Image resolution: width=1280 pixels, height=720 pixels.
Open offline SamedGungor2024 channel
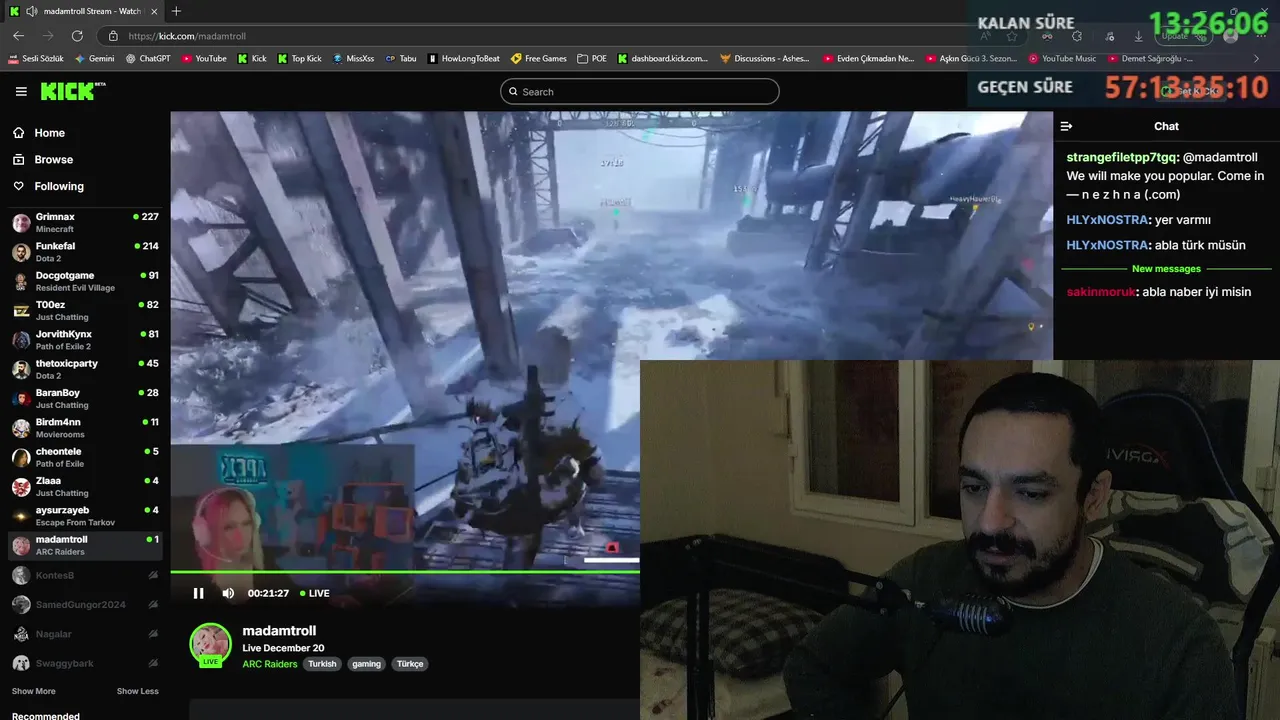pos(84,604)
